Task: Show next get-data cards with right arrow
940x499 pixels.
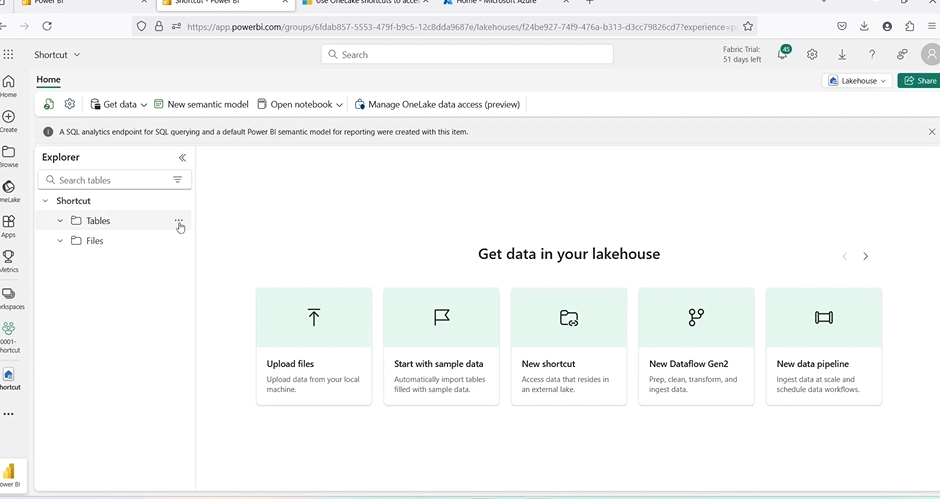Action: [x=866, y=256]
